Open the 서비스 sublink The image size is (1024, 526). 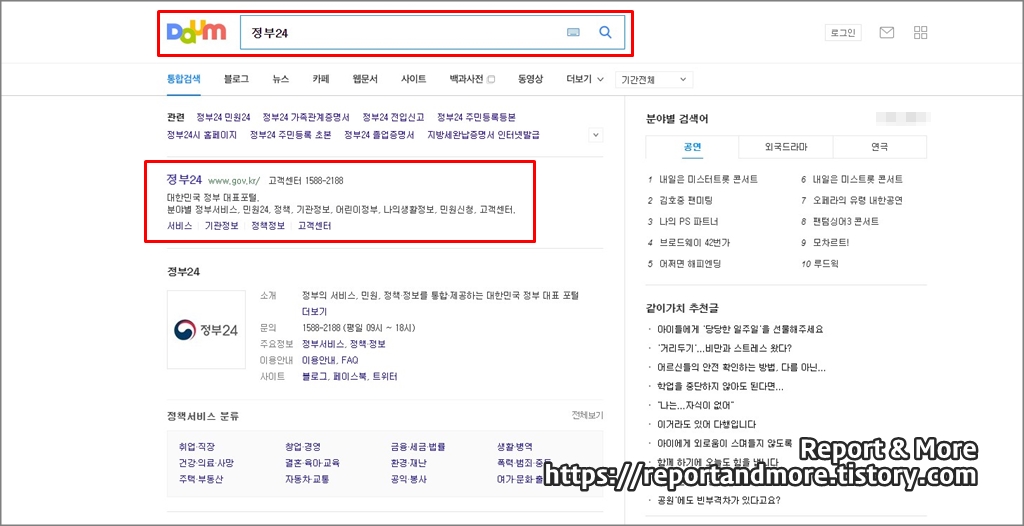pos(180,226)
